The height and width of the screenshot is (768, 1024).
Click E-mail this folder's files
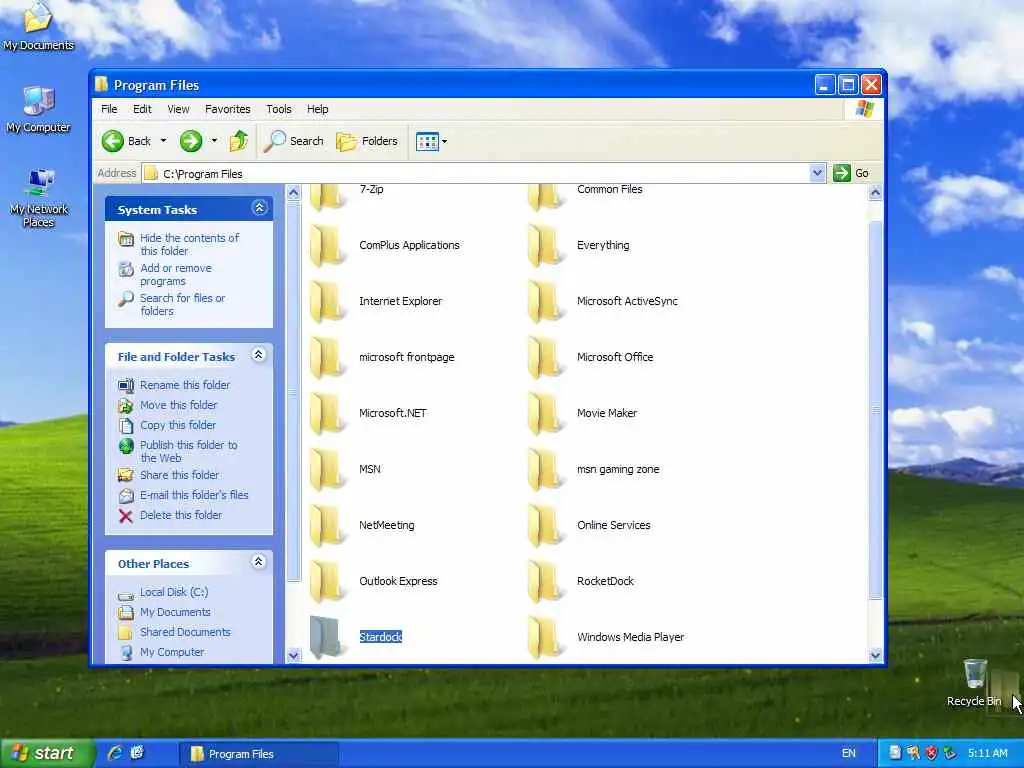pos(194,495)
